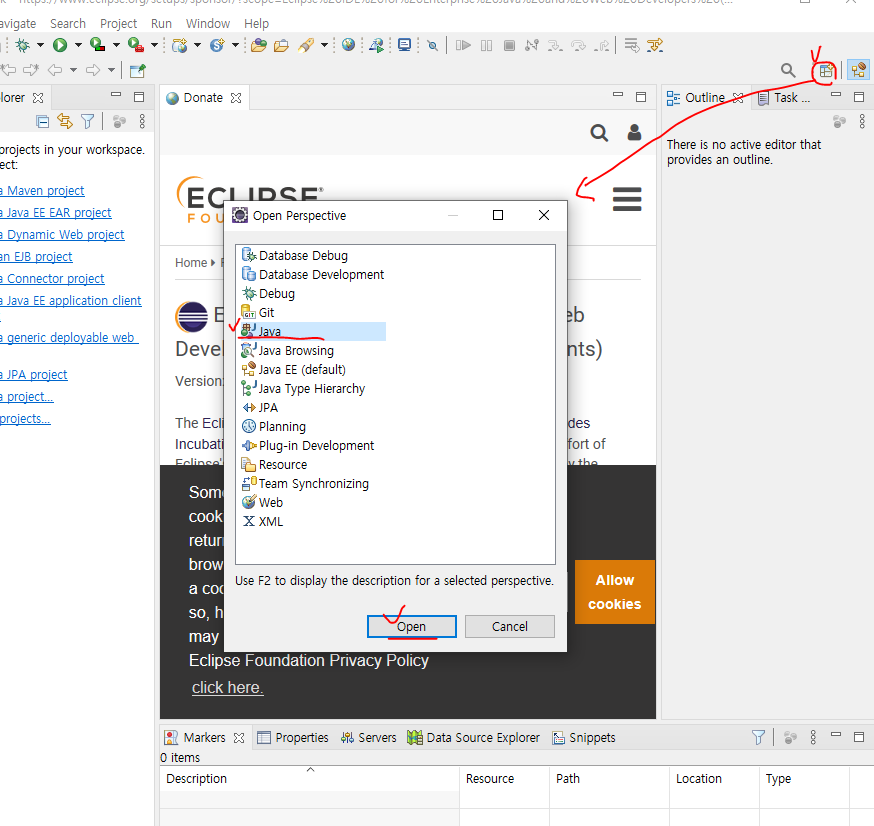Click the Open Perspective toolbar icon
Viewport: 874px width, 826px height.
point(826,70)
